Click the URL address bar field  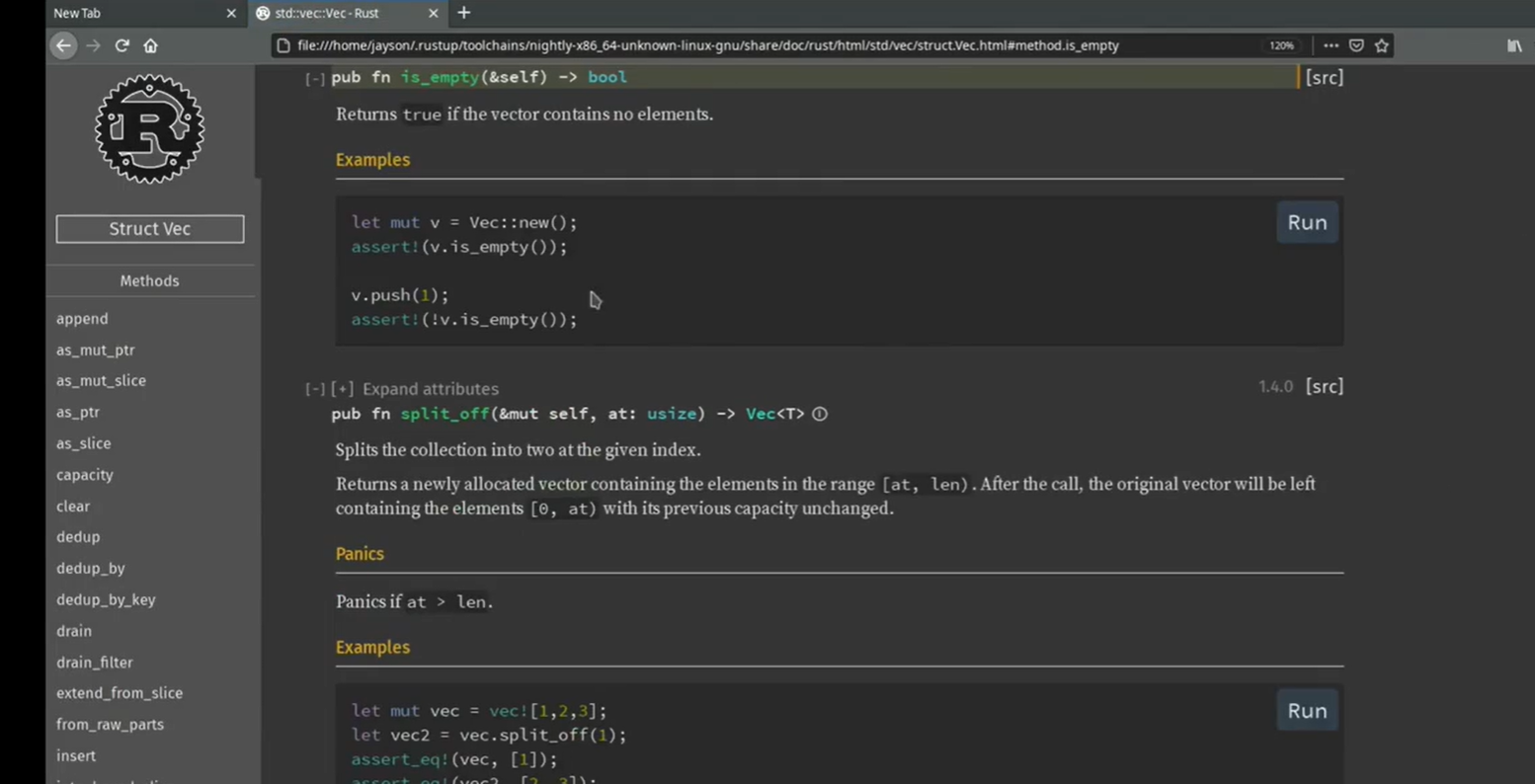coord(707,45)
